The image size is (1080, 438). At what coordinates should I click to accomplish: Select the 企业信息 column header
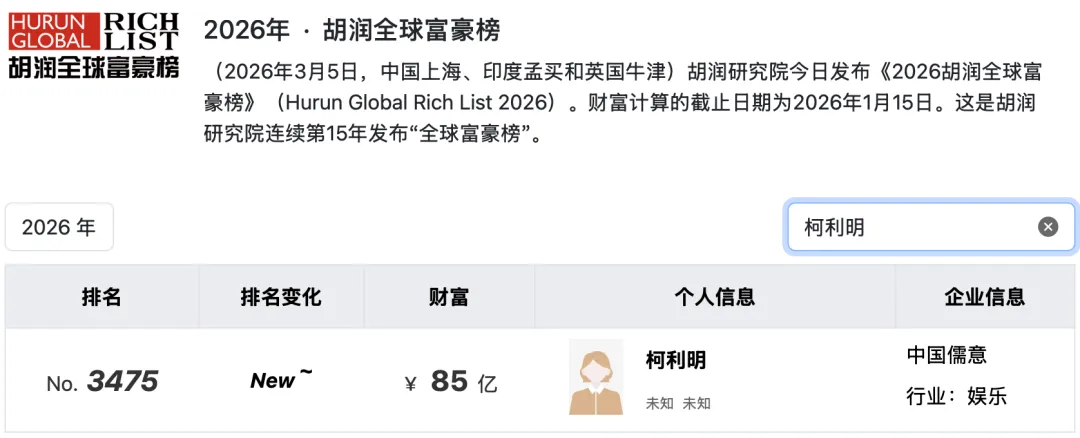tap(985, 297)
